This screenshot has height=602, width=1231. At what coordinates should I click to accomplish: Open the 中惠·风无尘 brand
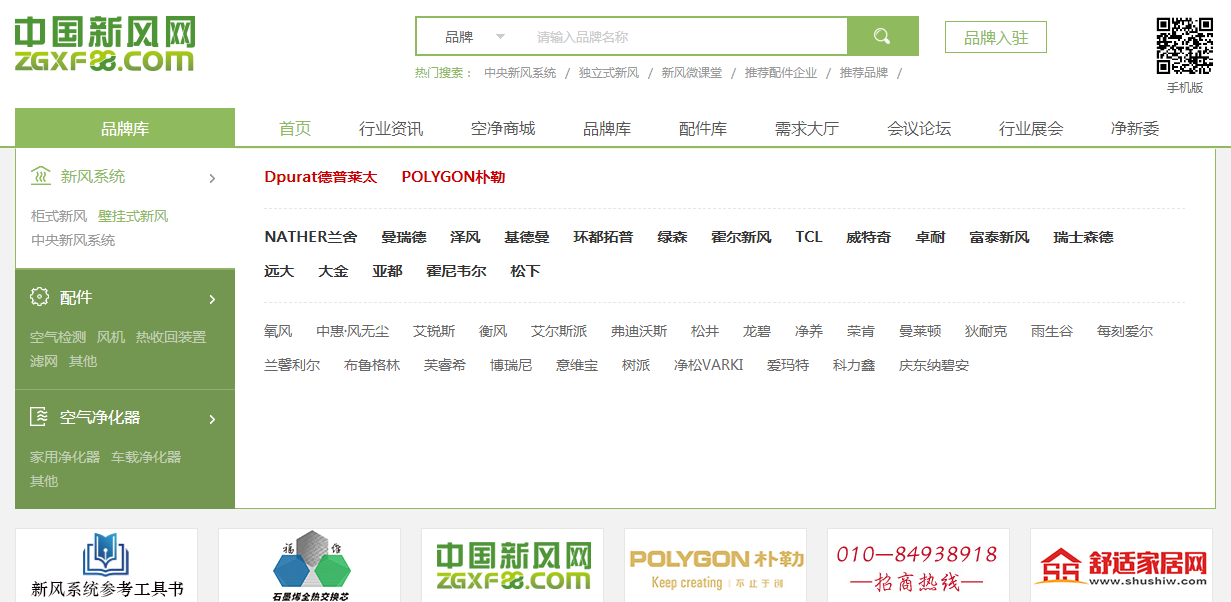353,331
